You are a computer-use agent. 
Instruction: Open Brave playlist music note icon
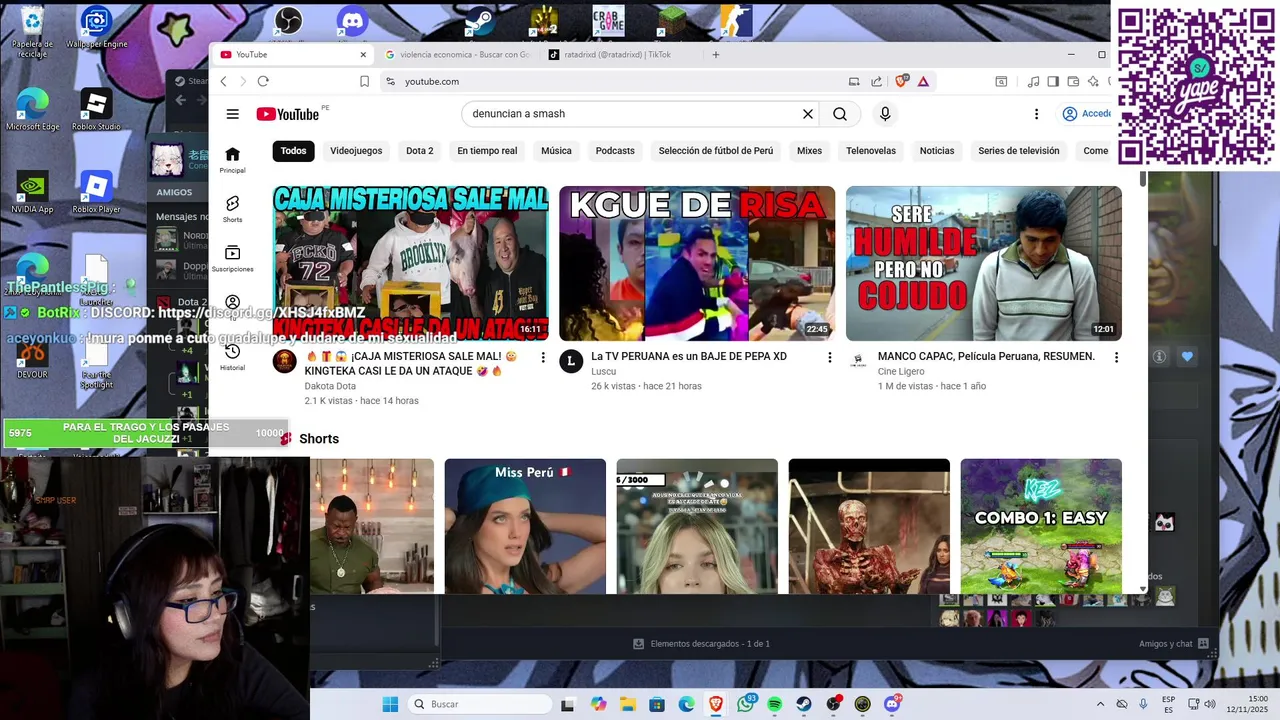(1034, 81)
